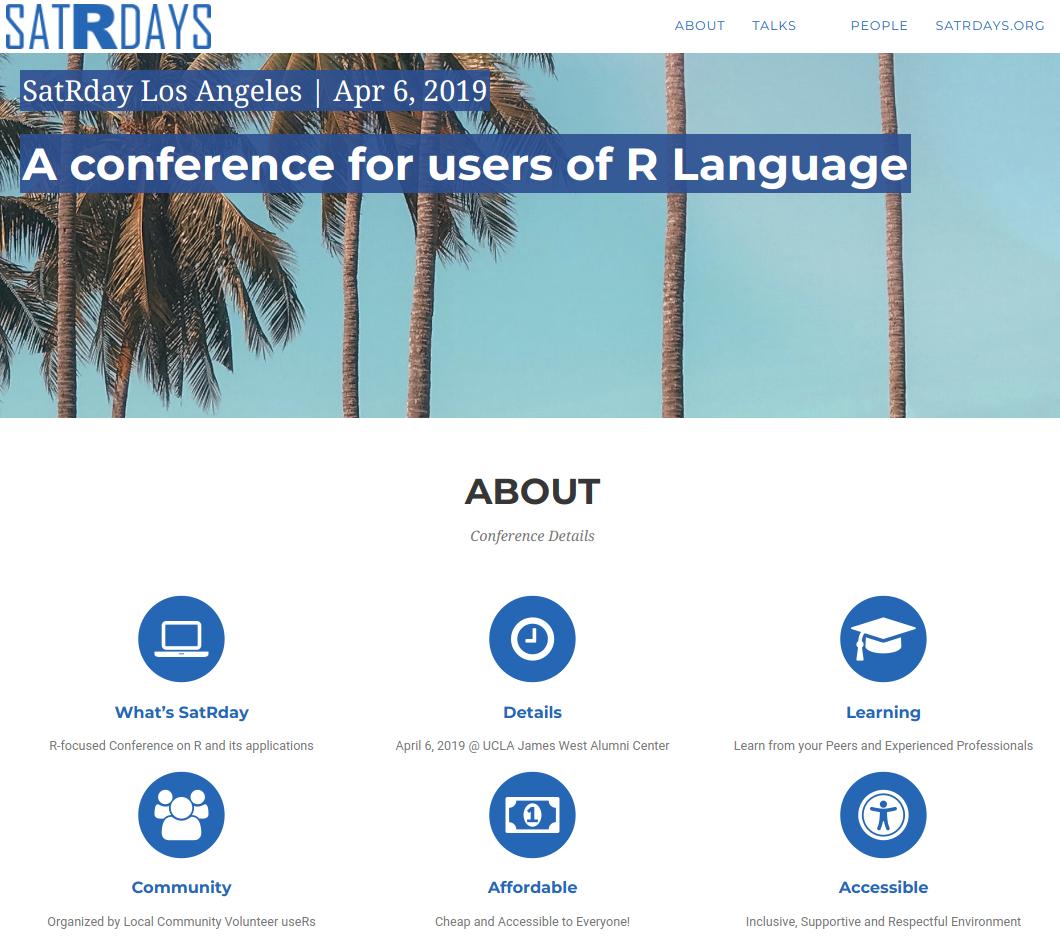Click the SatRday Los Angeles date banner

255,91
